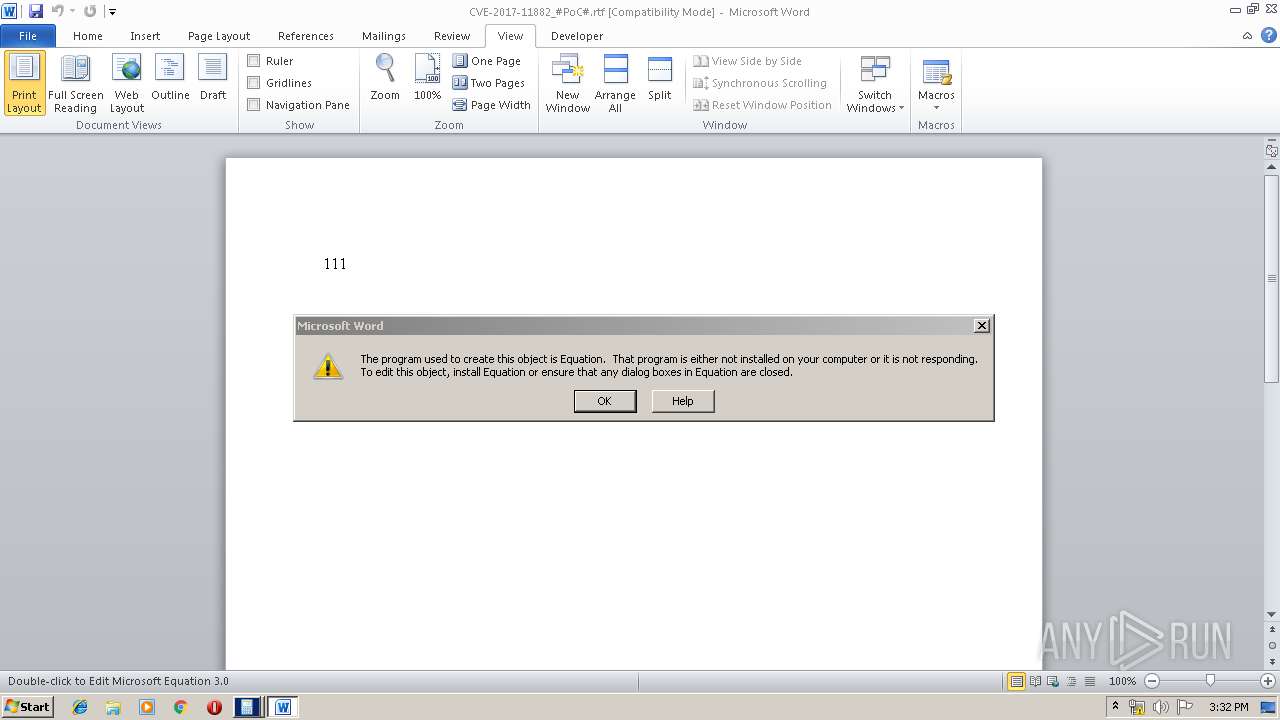This screenshot has height=720, width=1280.
Task: Open a New Window of the document
Action: click(567, 84)
